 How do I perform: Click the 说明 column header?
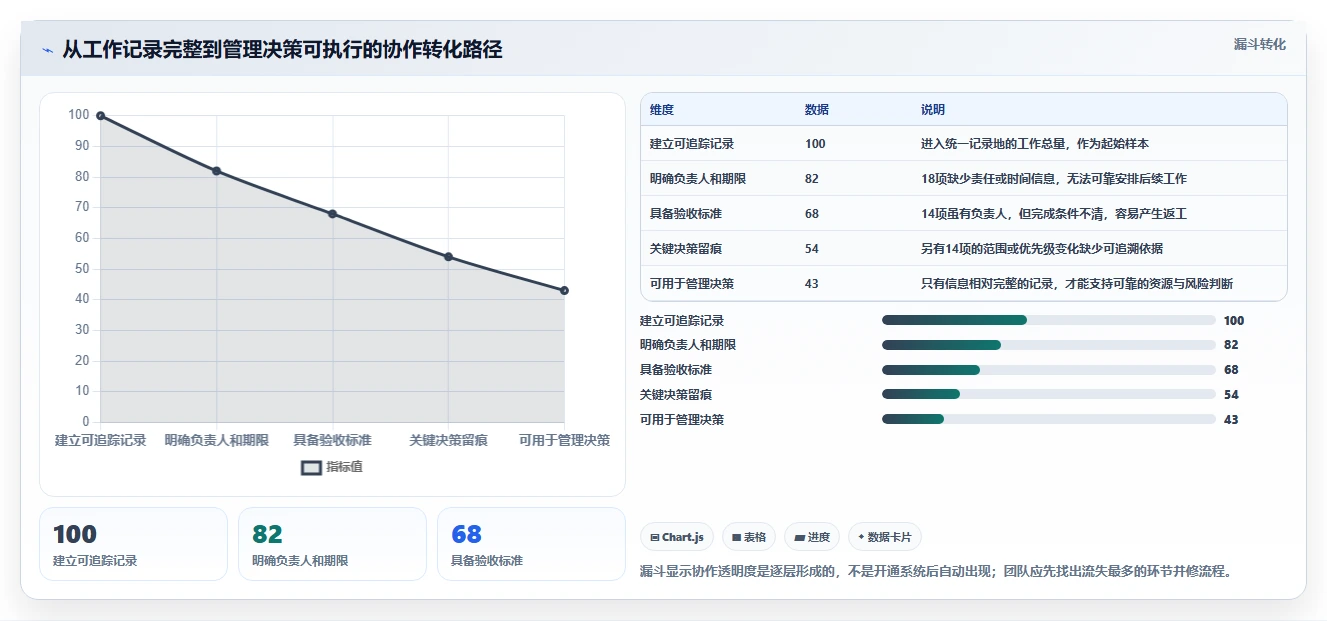pyautogui.click(x=933, y=110)
